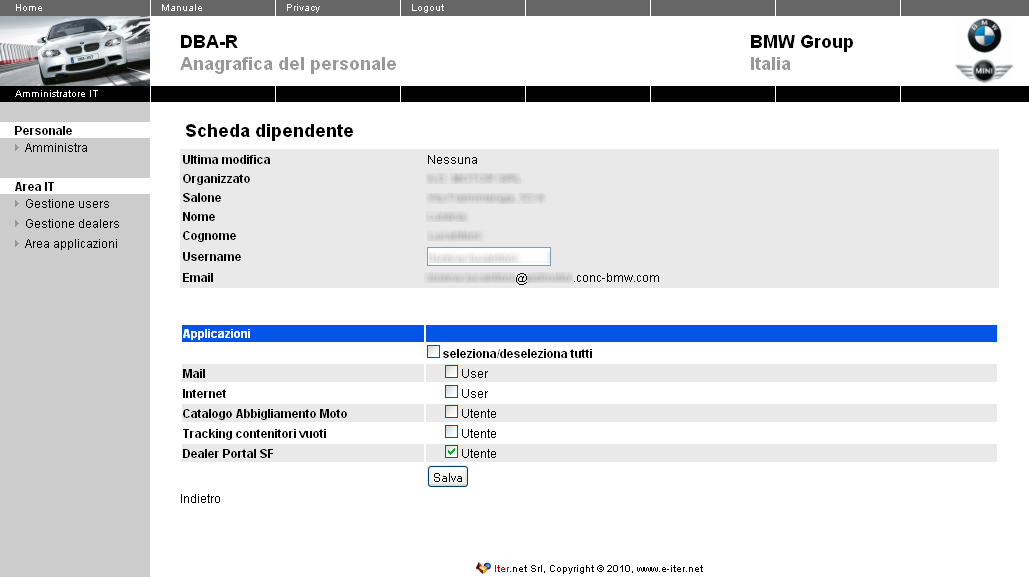Viewport: 1029px width, 577px height.
Task: Open Gestione dealers in sidebar
Action: [x=72, y=224]
